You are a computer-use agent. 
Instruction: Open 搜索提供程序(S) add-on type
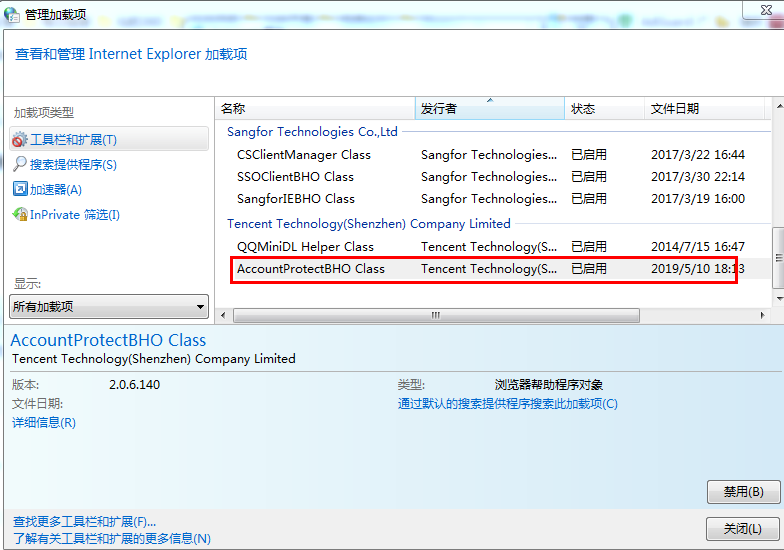coord(73,164)
